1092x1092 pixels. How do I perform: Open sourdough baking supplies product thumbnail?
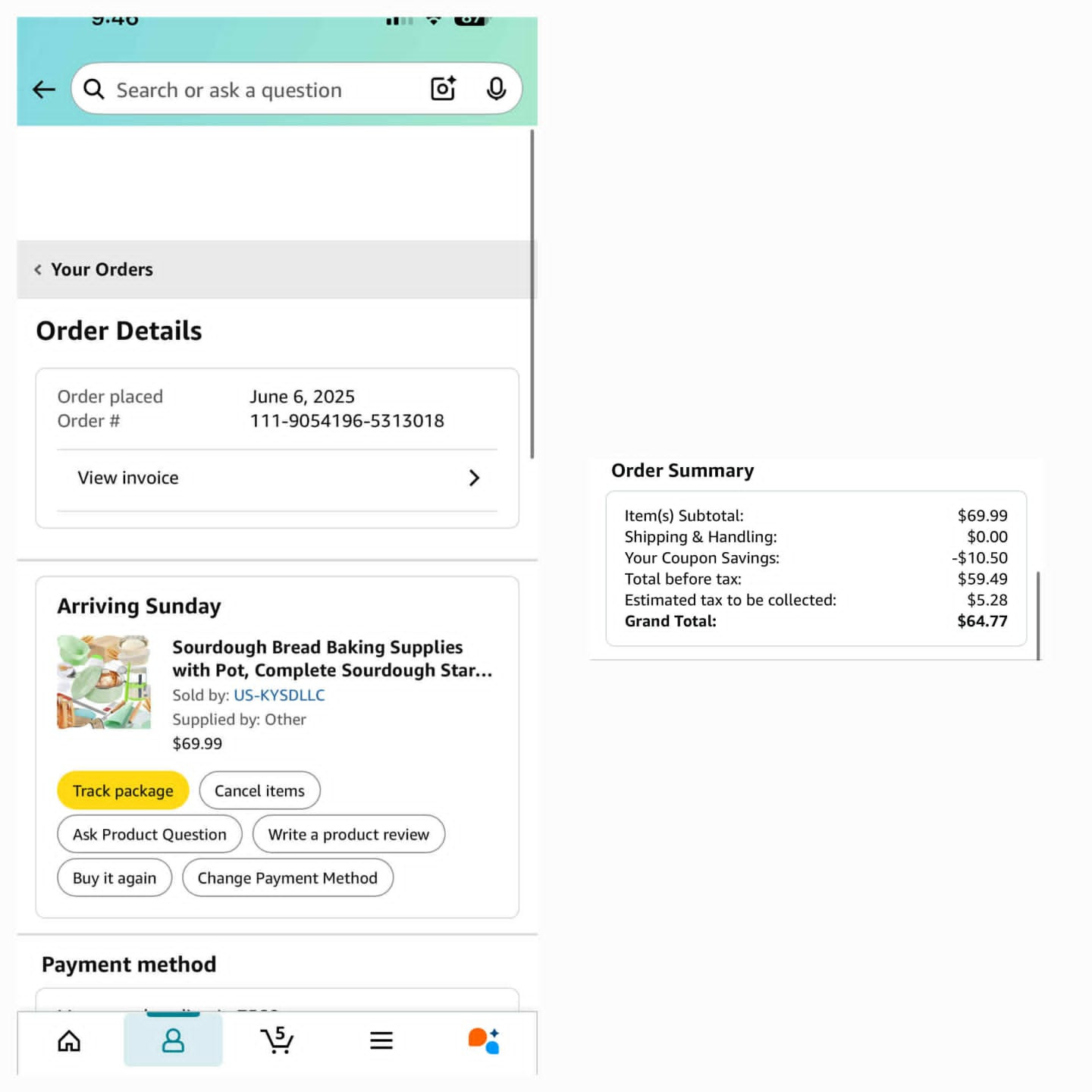click(x=104, y=682)
